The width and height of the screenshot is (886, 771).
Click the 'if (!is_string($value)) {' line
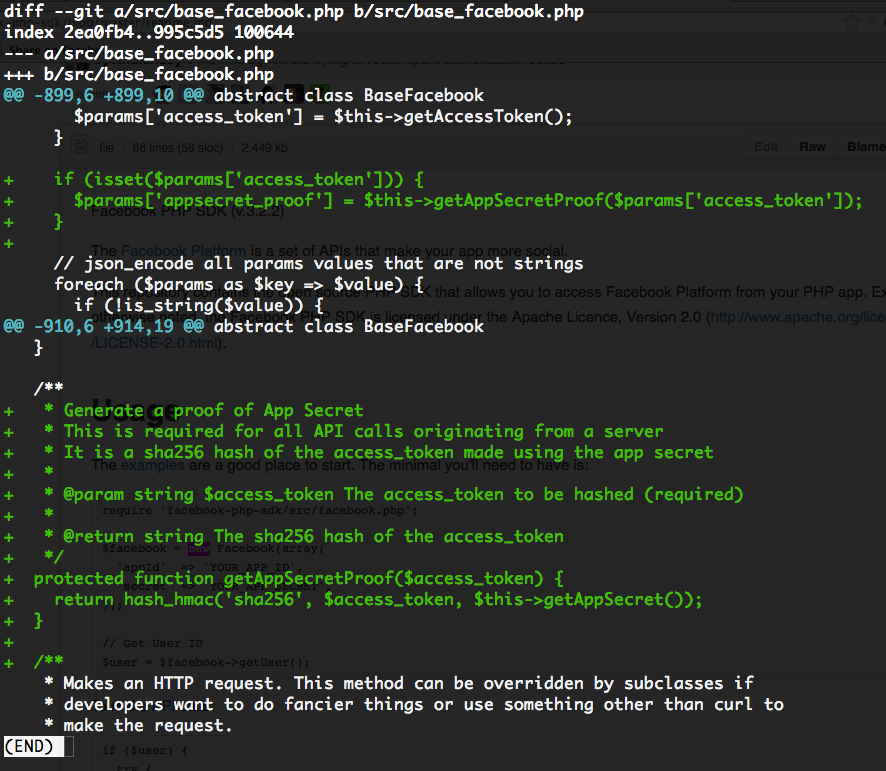[199, 305]
